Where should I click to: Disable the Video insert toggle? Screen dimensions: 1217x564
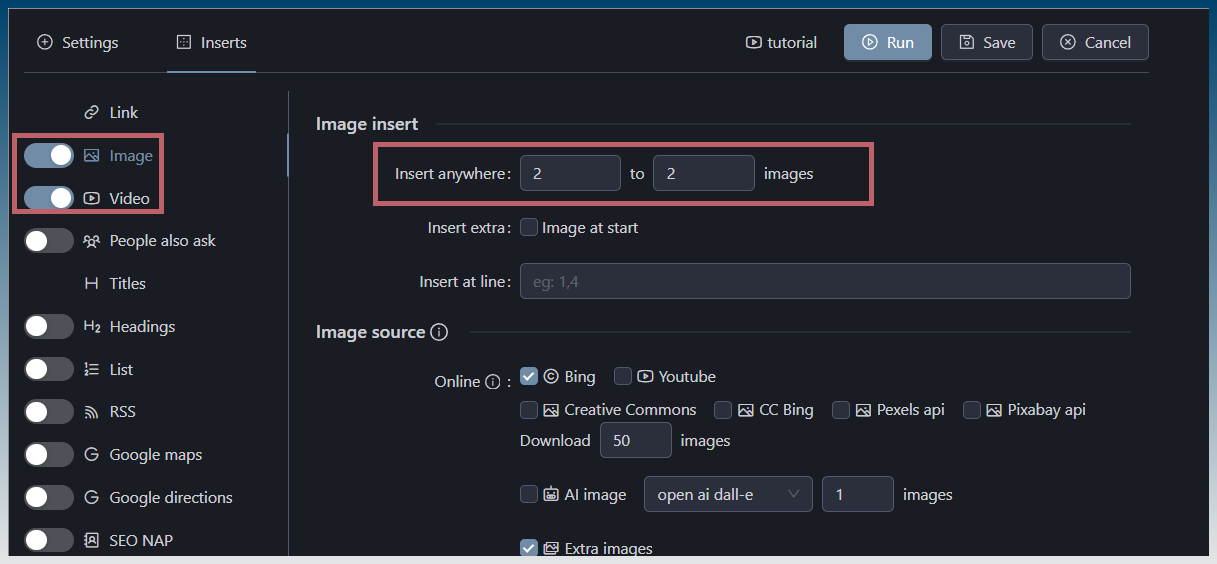click(49, 198)
